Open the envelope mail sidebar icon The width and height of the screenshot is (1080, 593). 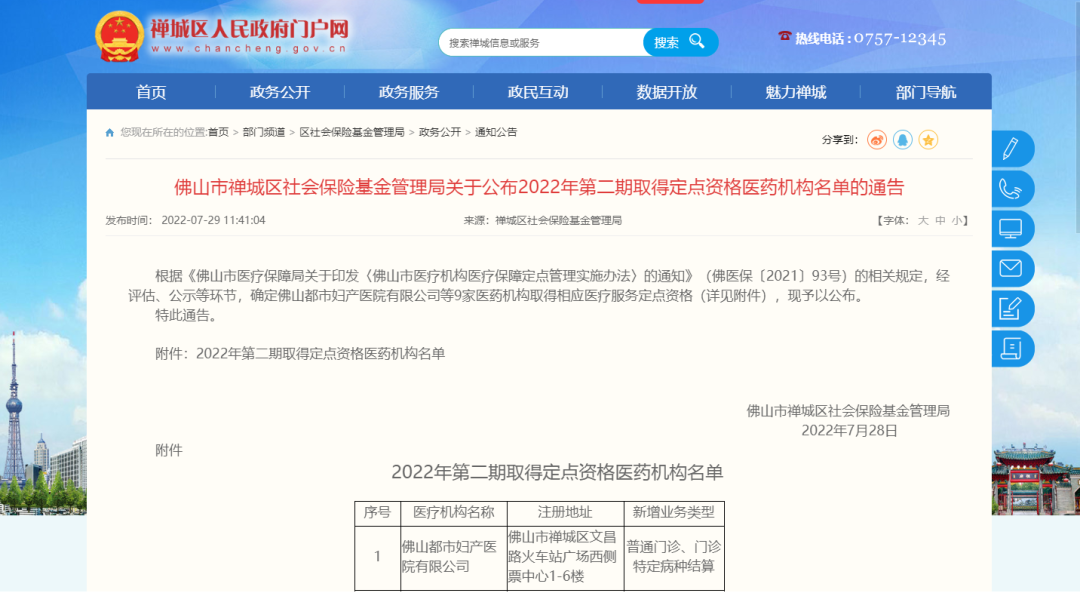point(1011,269)
